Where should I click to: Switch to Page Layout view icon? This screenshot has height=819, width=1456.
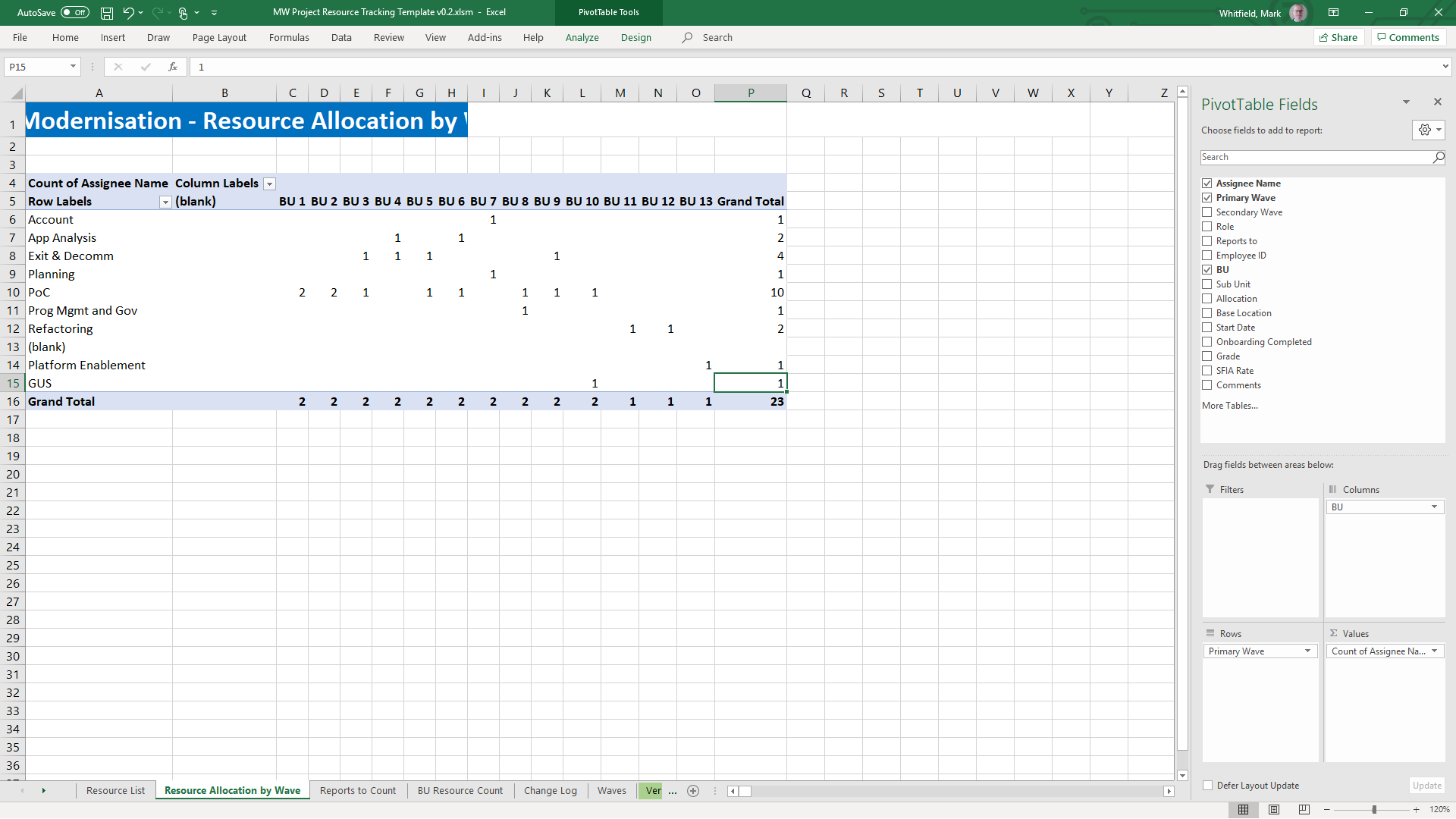1274,809
